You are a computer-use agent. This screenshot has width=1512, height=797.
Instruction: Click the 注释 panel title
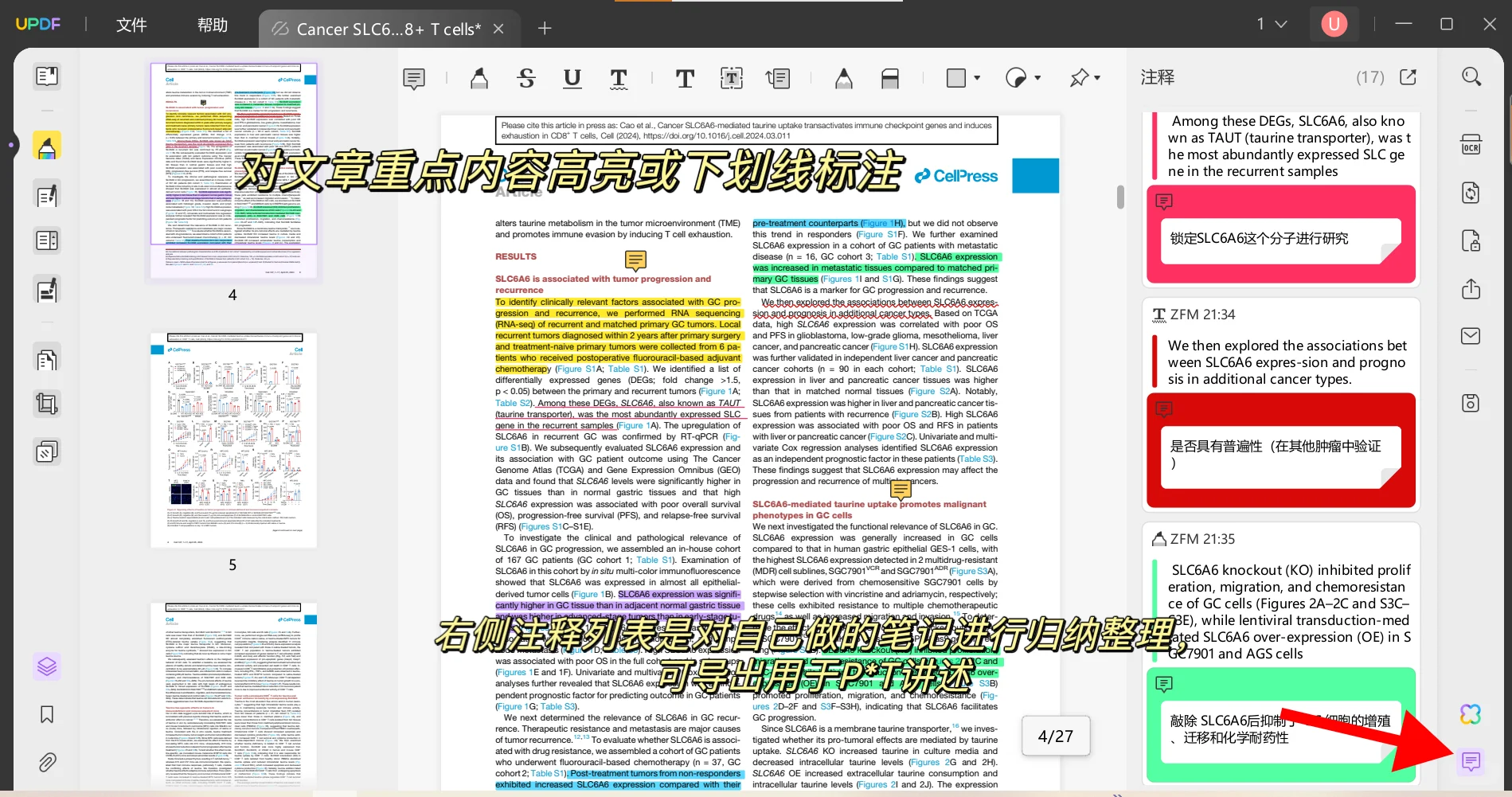tap(1157, 77)
